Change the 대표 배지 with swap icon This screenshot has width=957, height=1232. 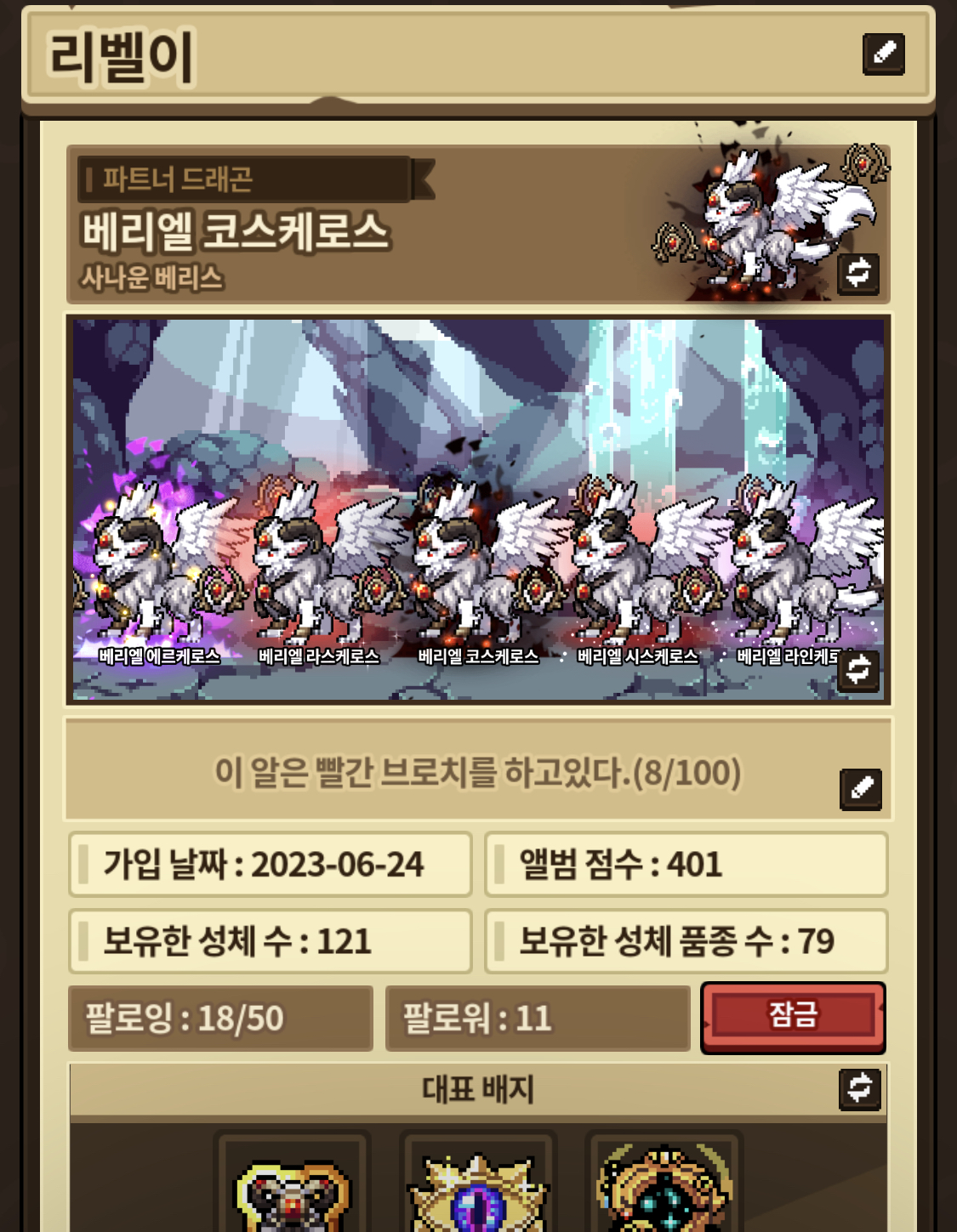click(859, 1089)
